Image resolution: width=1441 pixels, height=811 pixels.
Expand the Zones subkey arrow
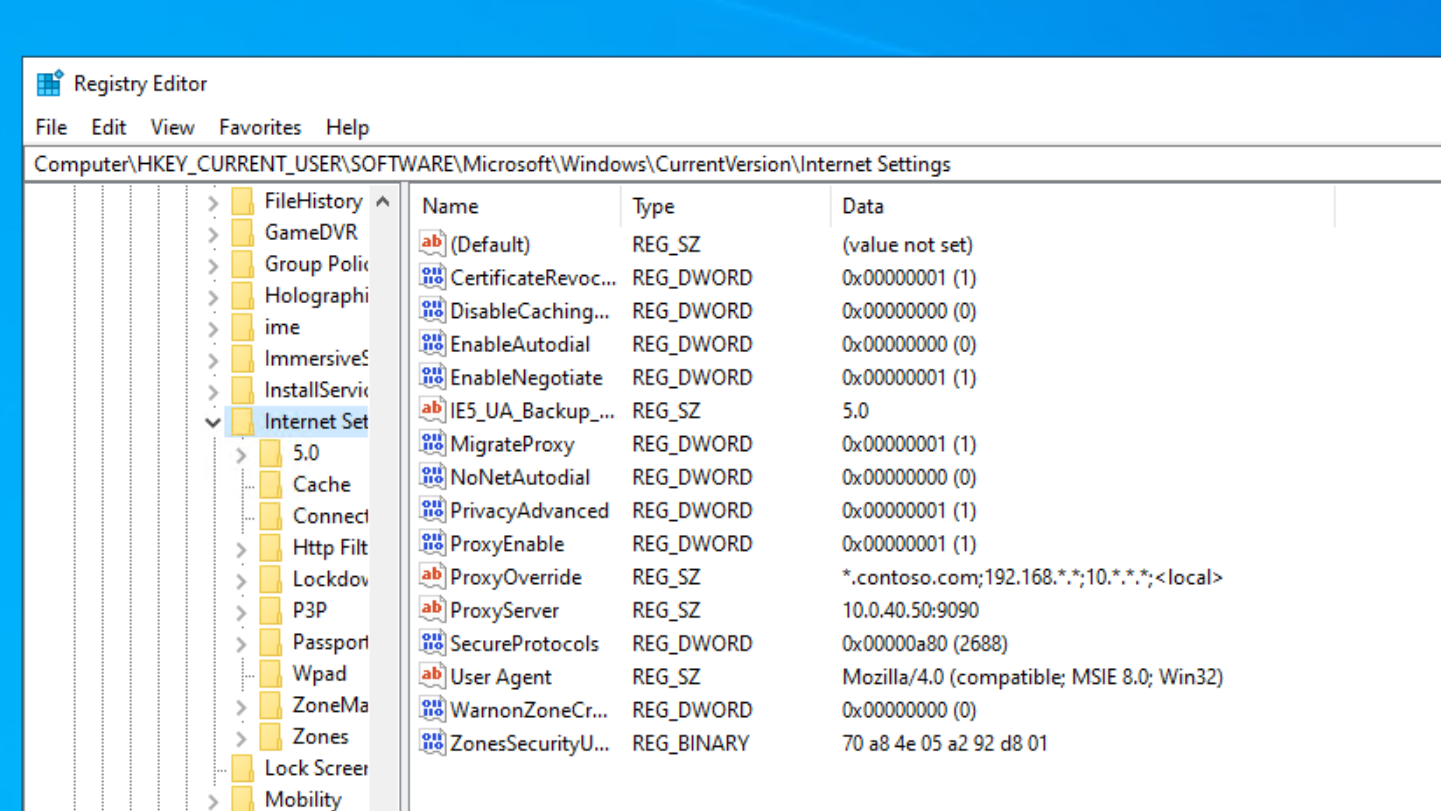241,737
